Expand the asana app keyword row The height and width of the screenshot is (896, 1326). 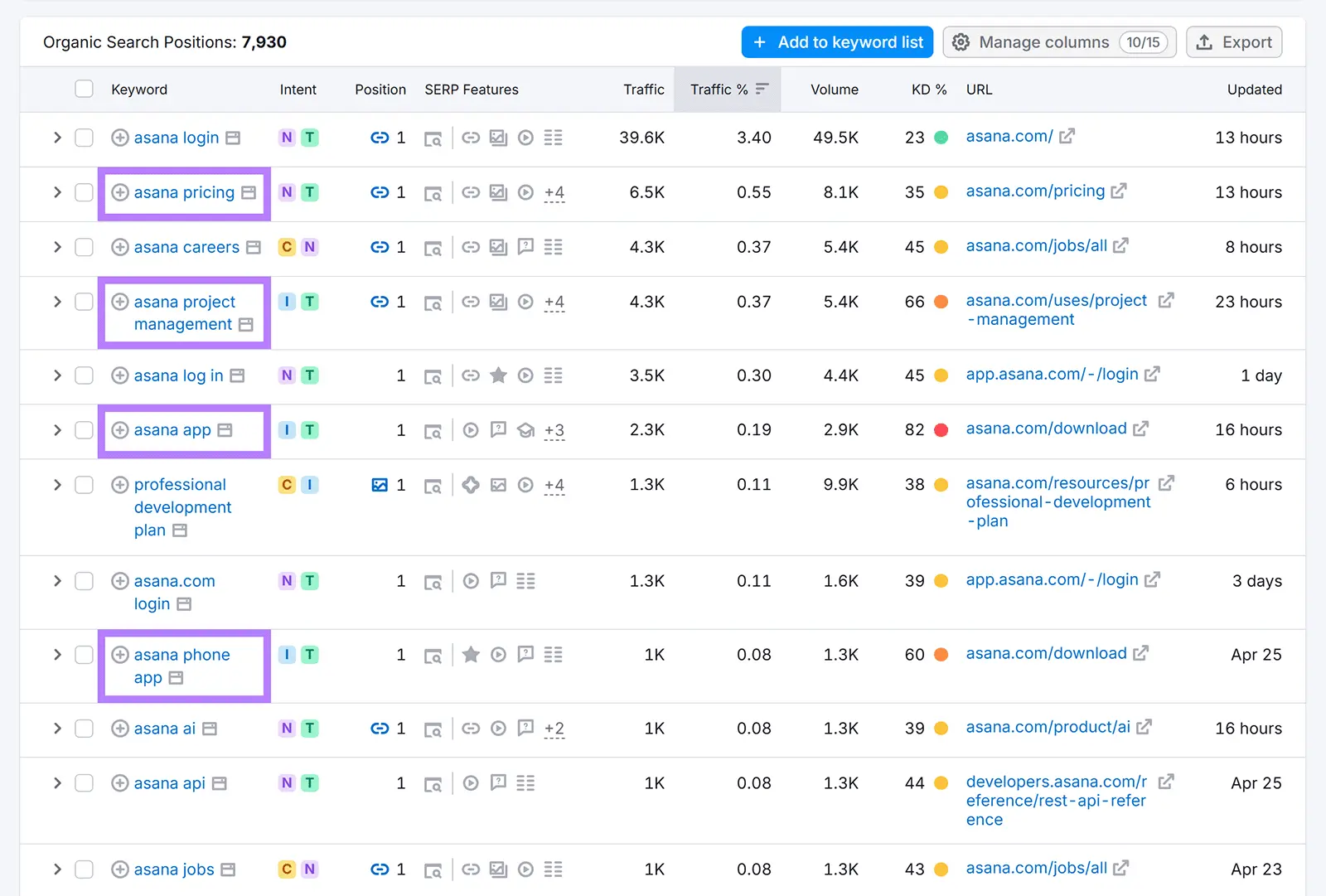[57, 430]
